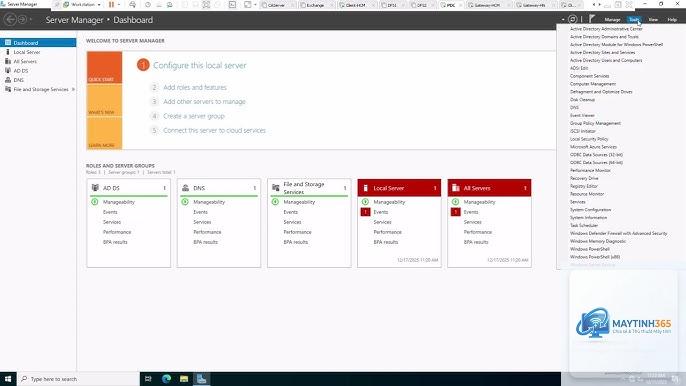Open the dropdown left of refresh icon
The image size is (686, 386).
pos(563,20)
